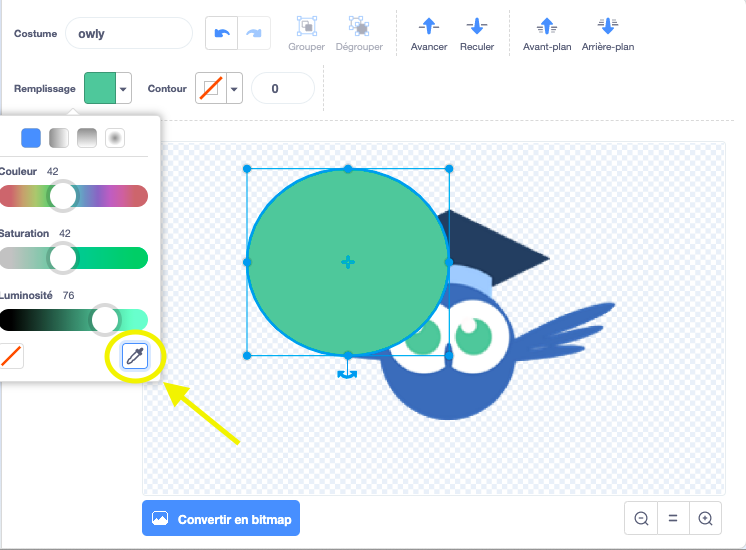Pick a color with the eyedropper tool
746x550 pixels.
click(135, 356)
